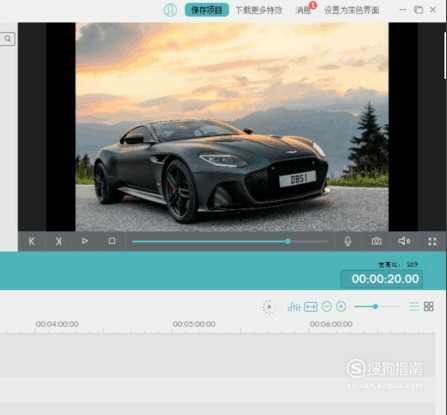Click the 00:04:00:00 timeline ruler mark

pyautogui.click(x=57, y=324)
